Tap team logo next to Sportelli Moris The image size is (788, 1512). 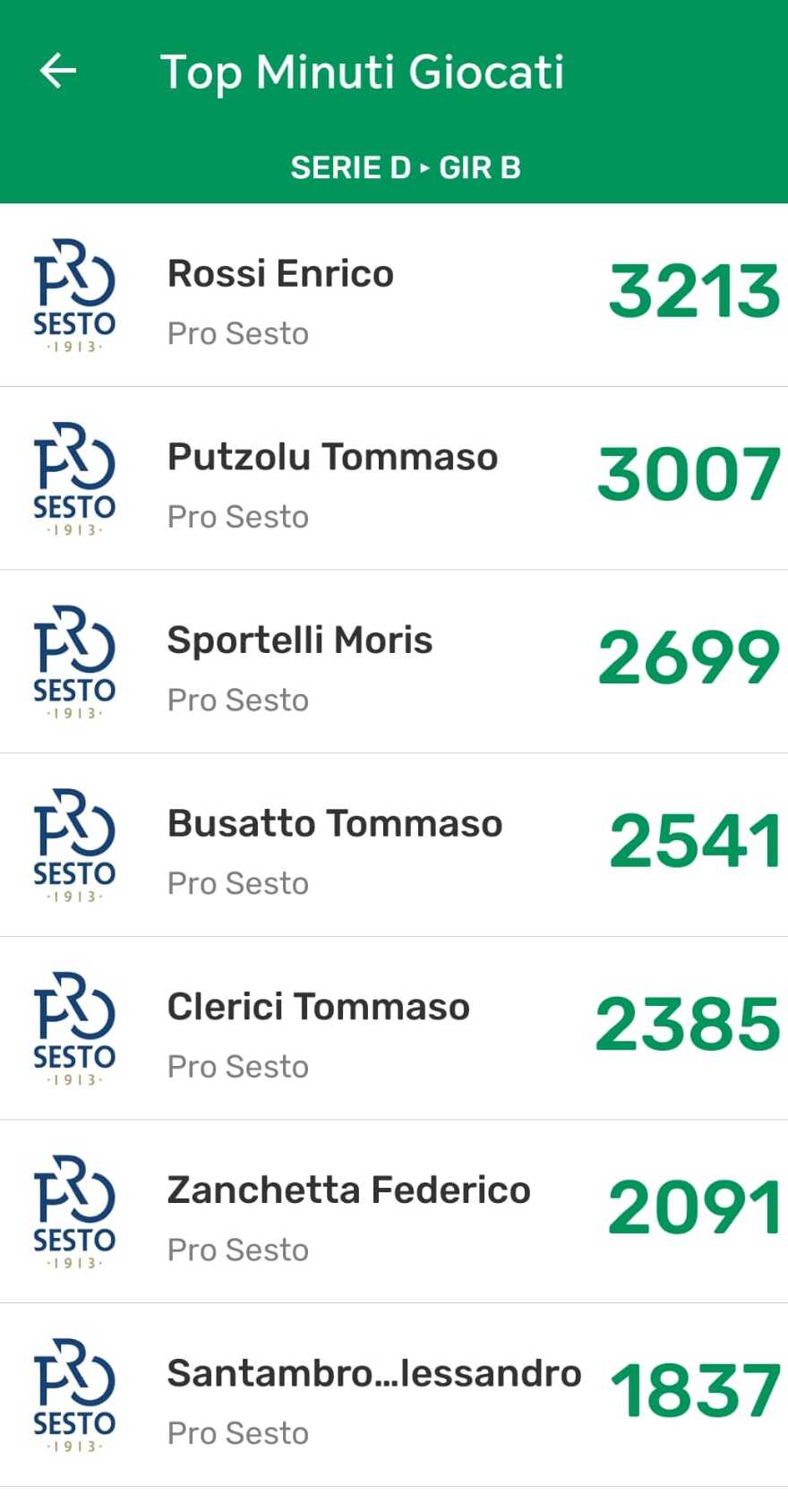(74, 662)
